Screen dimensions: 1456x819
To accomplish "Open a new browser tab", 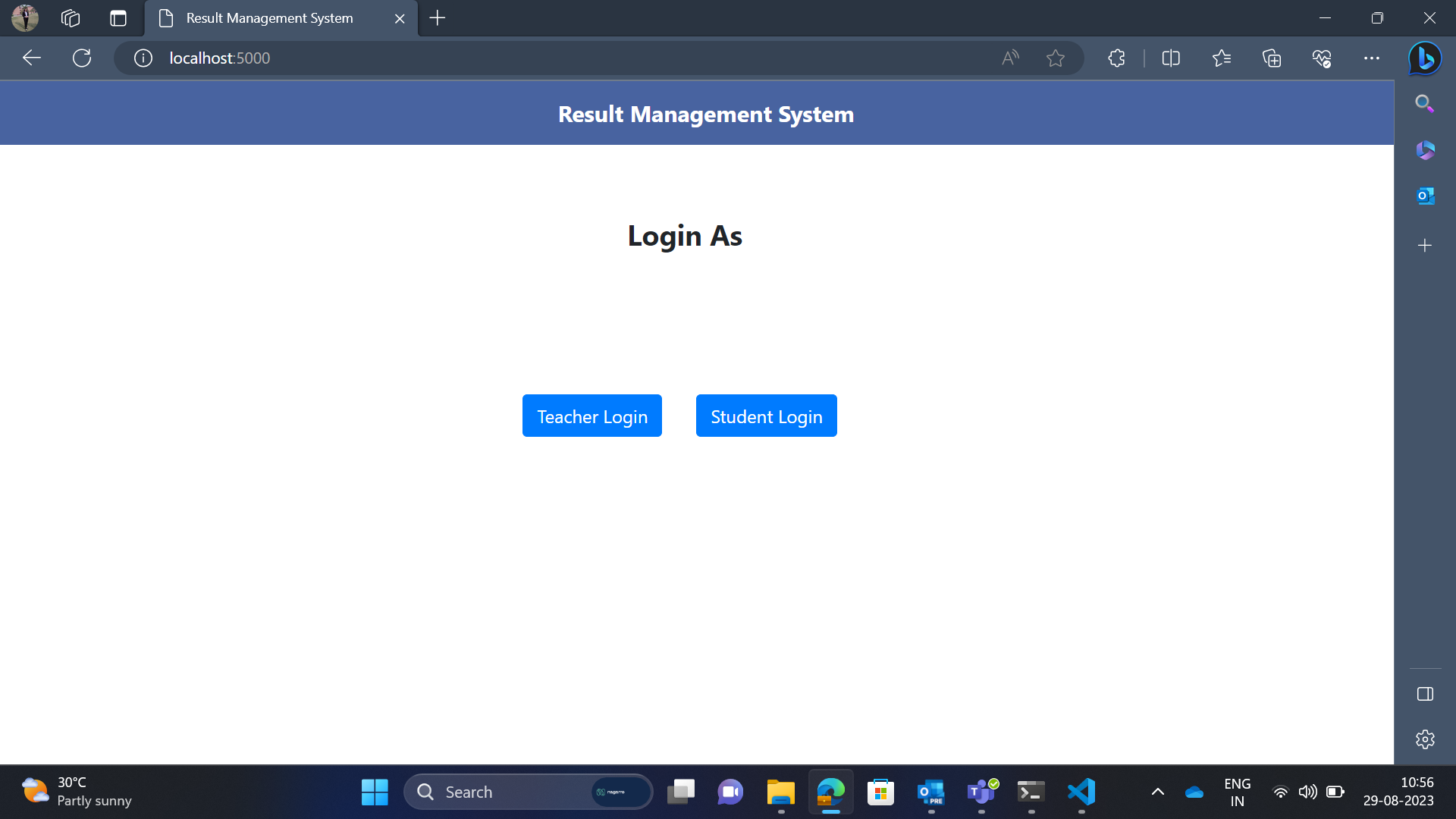I will click(438, 18).
